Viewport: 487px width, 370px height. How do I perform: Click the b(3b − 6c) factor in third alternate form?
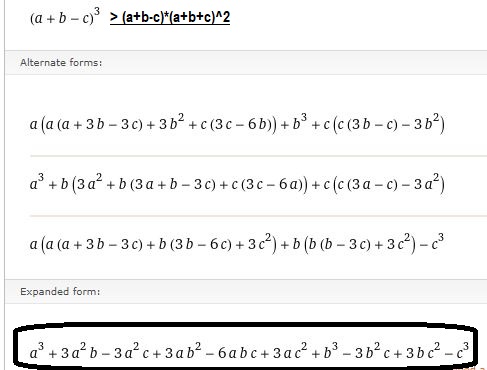(195, 244)
